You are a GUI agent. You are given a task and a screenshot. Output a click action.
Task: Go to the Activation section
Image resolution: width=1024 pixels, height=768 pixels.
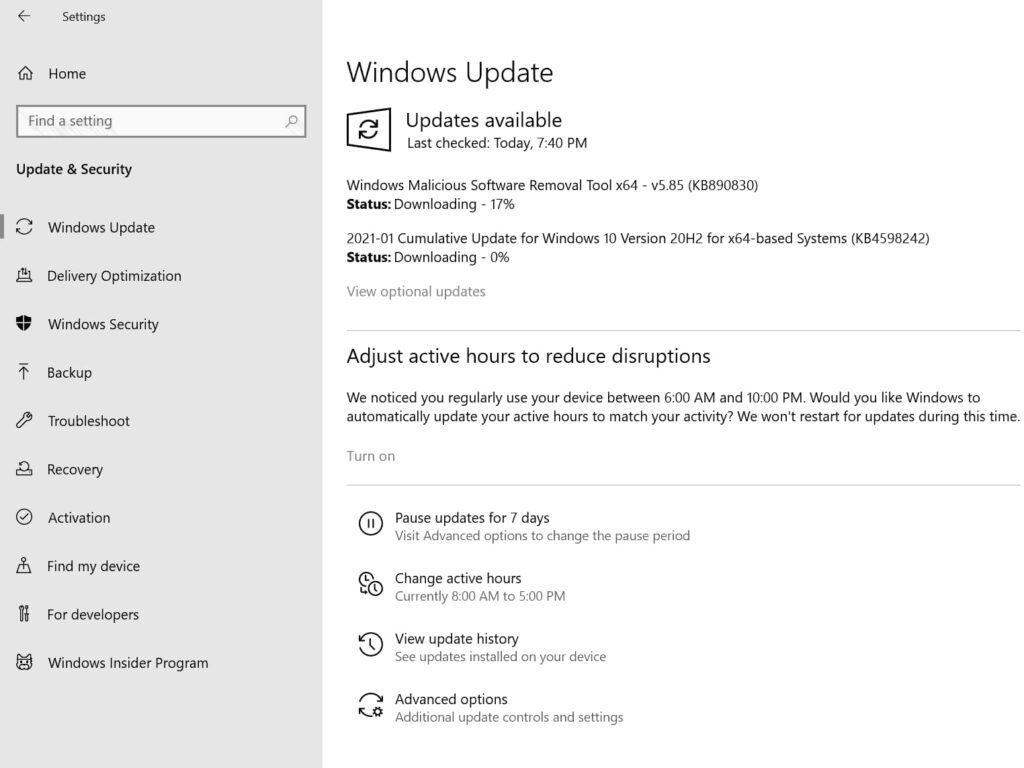point(79,518)
